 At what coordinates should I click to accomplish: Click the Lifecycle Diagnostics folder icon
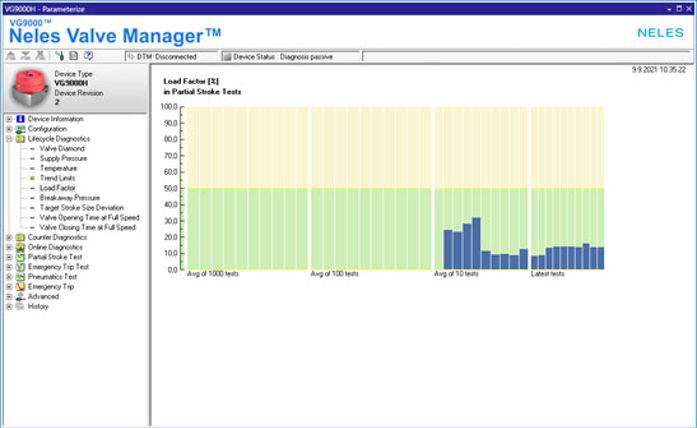(x=20, y=139)
